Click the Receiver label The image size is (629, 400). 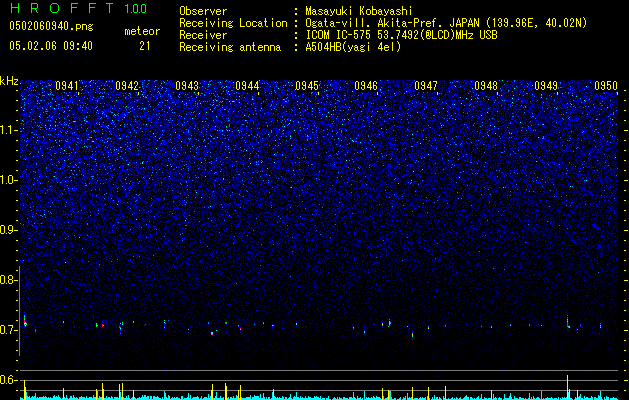pos(203,35)
